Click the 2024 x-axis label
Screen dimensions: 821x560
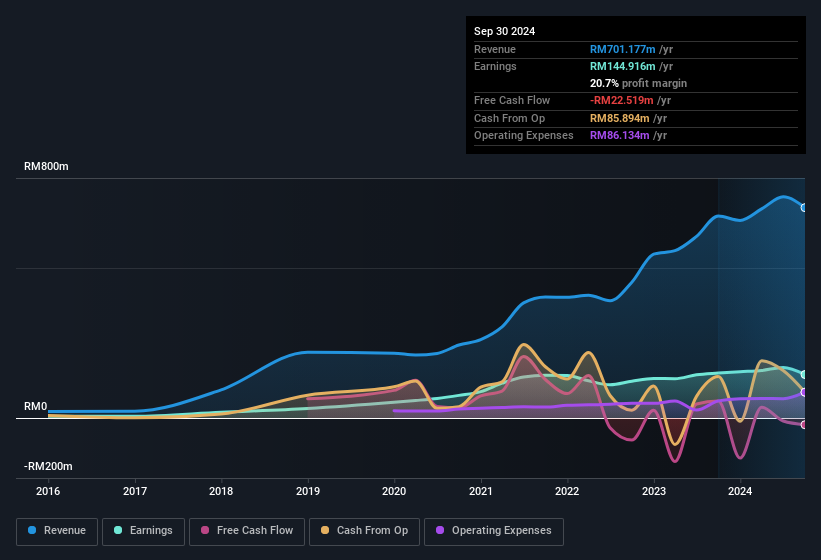[x=740, y=491]
